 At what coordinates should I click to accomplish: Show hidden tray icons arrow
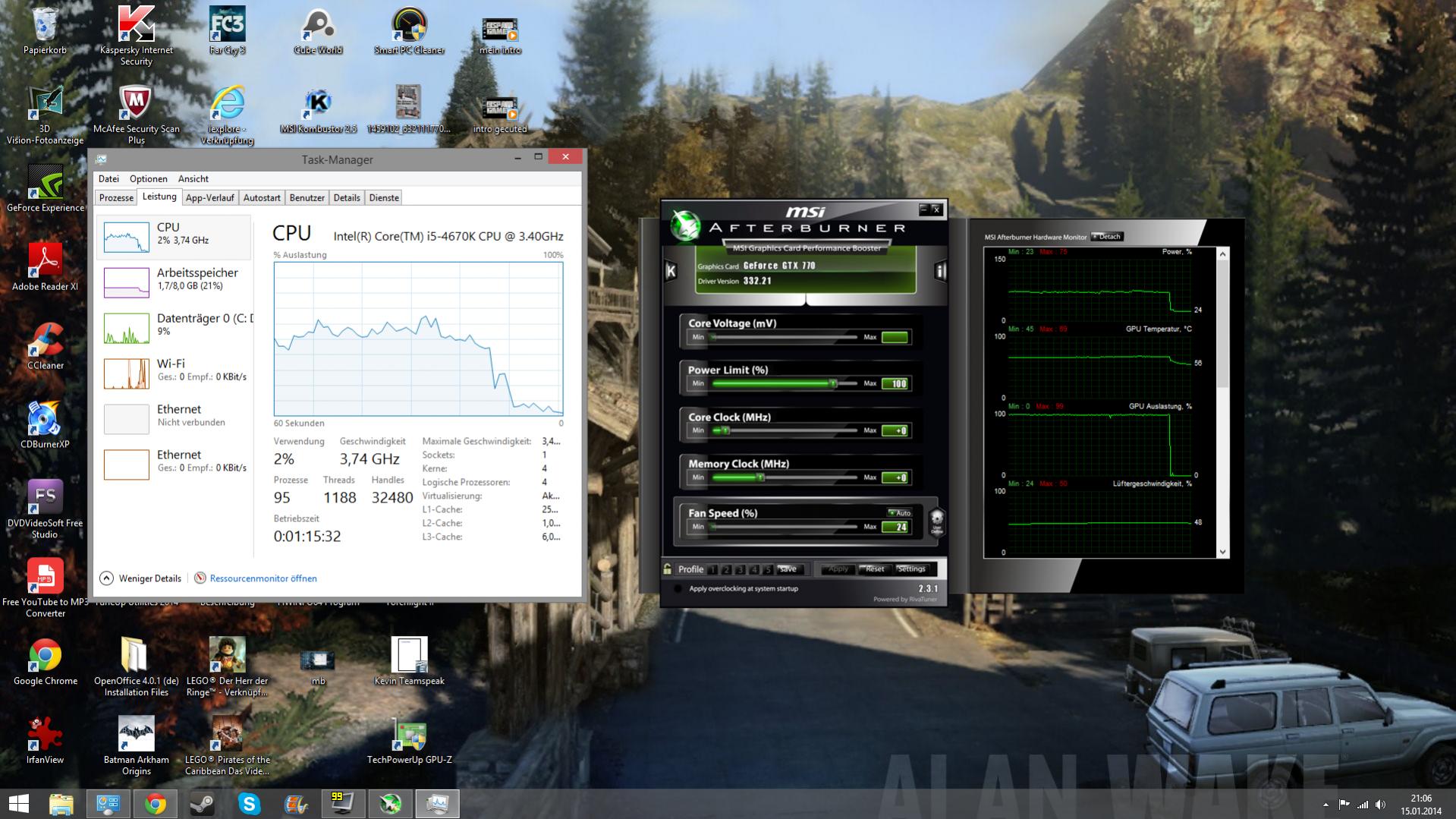coord(1325,805)
